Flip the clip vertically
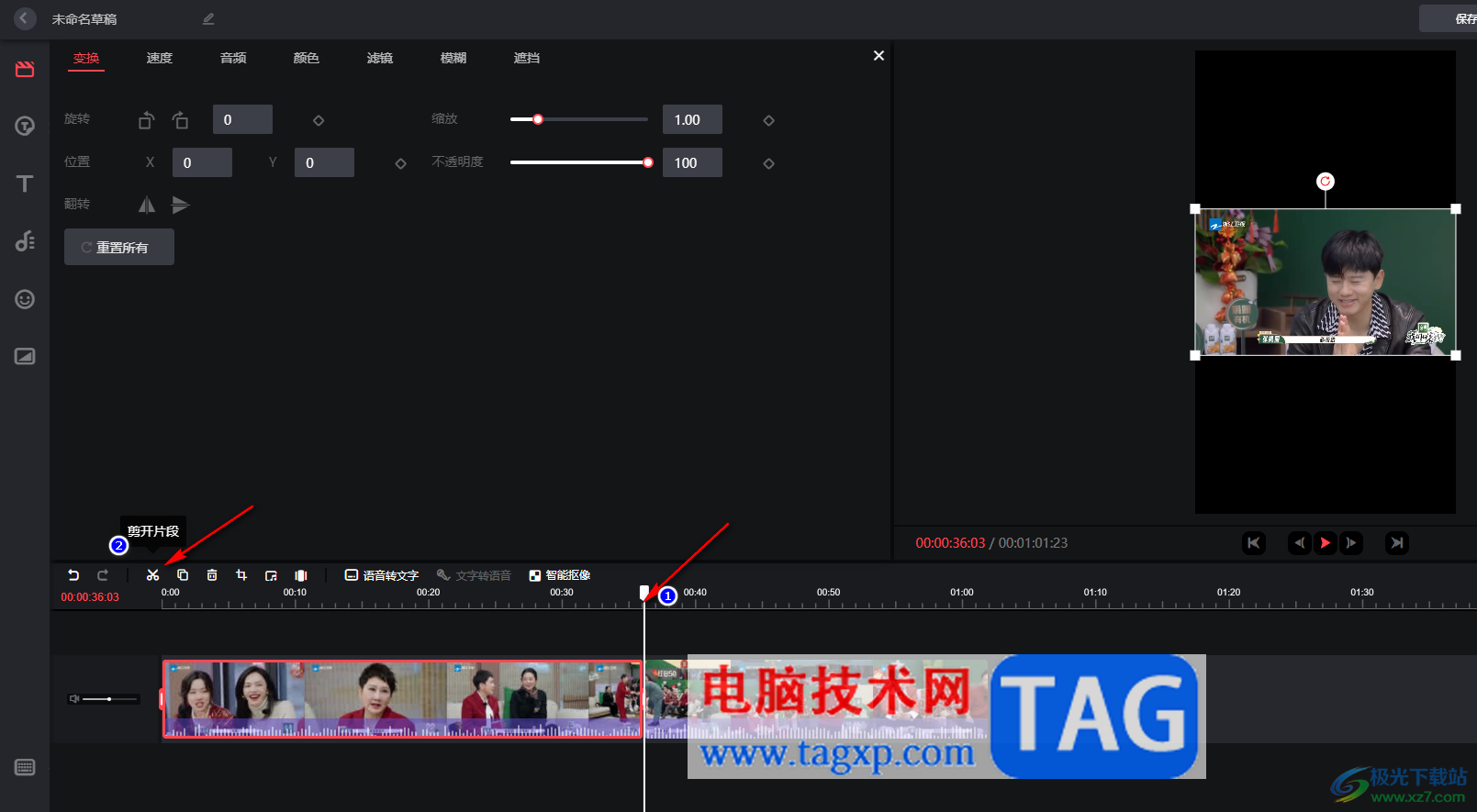The width and height of the screenshot is (1477, 812). pyautogui.click(x=180, y=205)
